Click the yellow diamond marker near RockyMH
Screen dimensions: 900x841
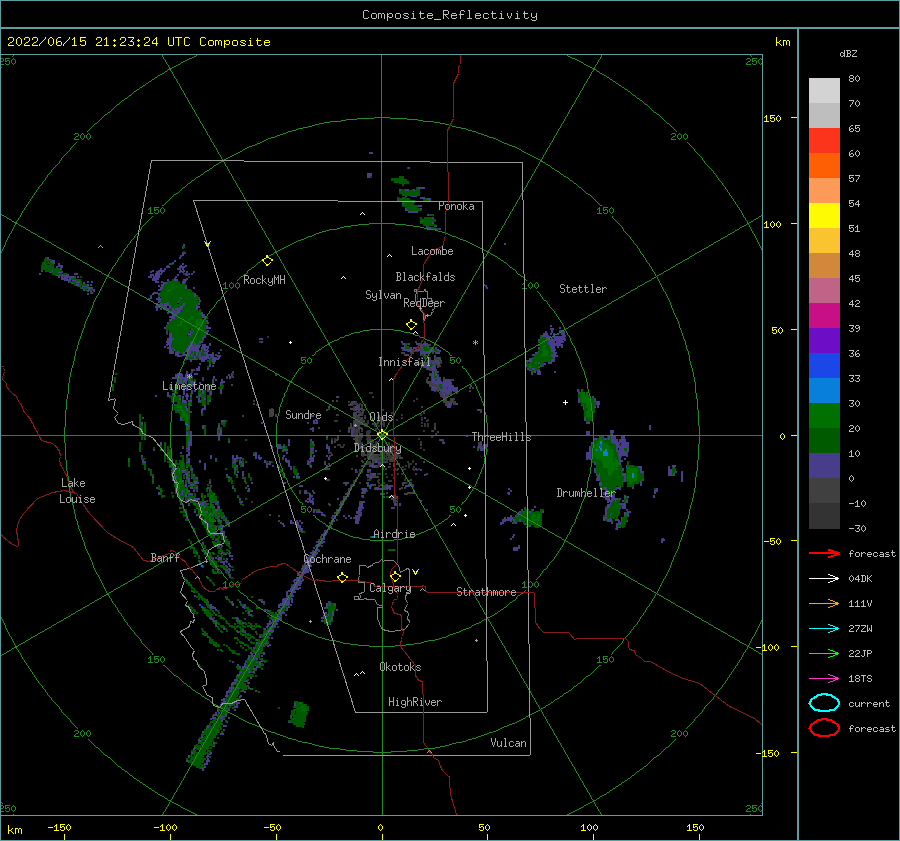(x=267, y=261)
